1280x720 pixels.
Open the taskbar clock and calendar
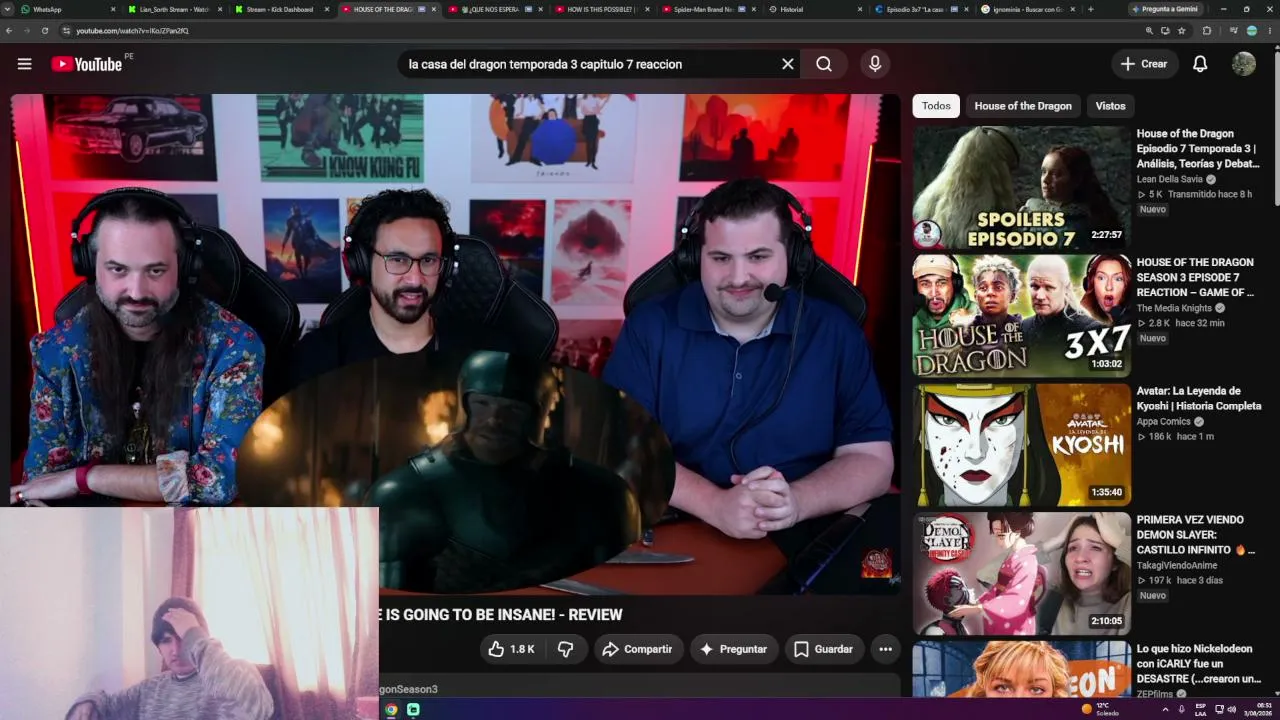coord(1257,709)
